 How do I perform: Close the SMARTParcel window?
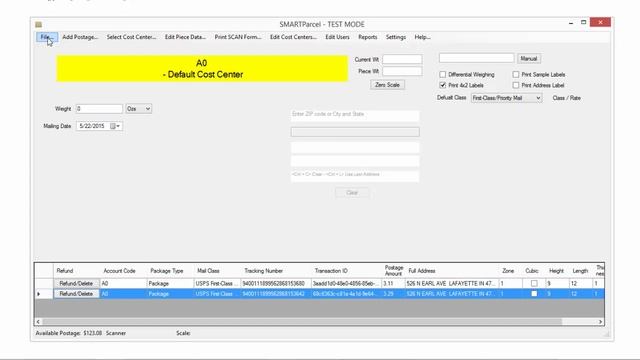click(600, 22)
